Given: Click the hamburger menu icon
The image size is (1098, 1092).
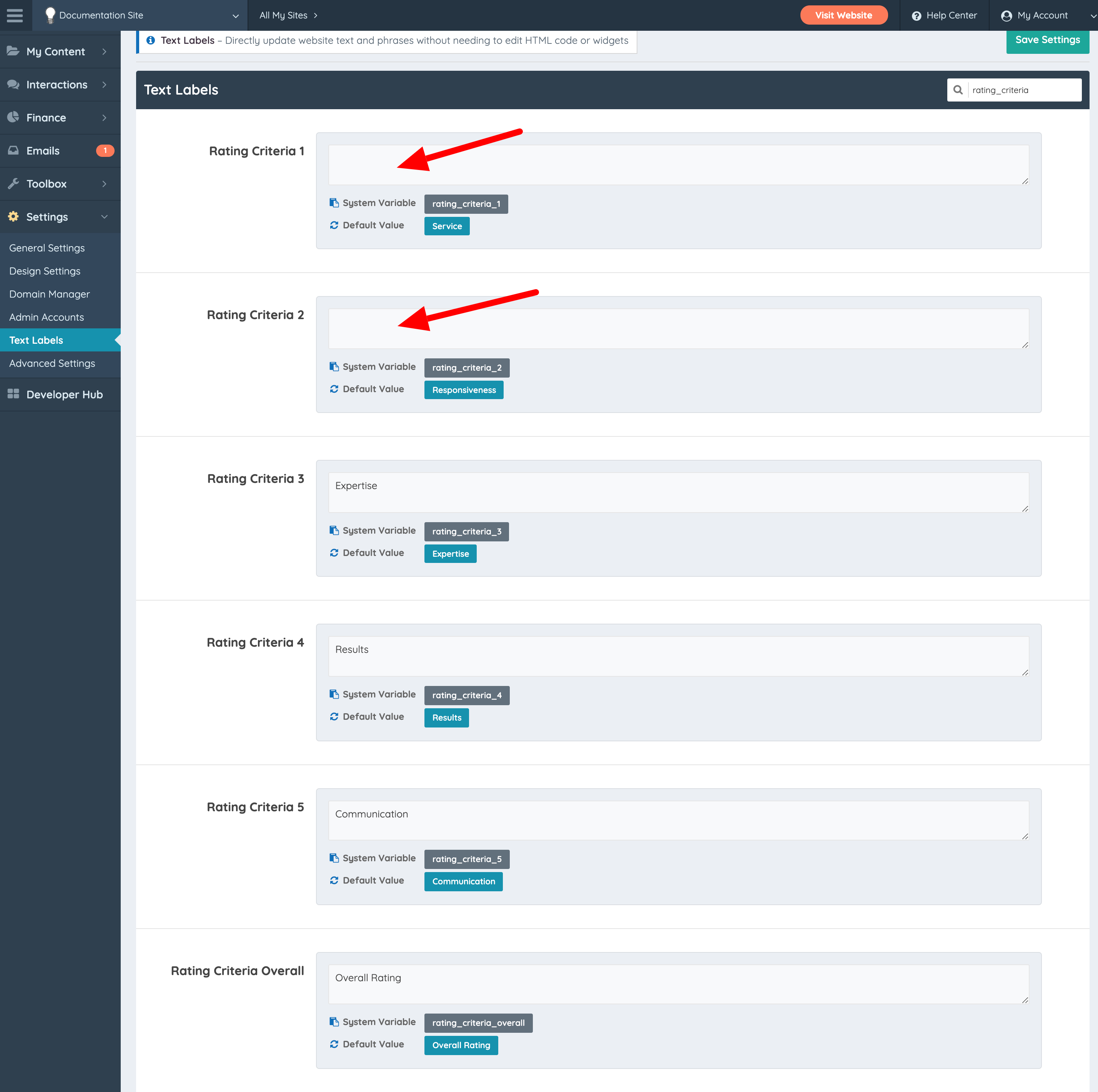Looking at the screenshot, I should tap(15, 15).
